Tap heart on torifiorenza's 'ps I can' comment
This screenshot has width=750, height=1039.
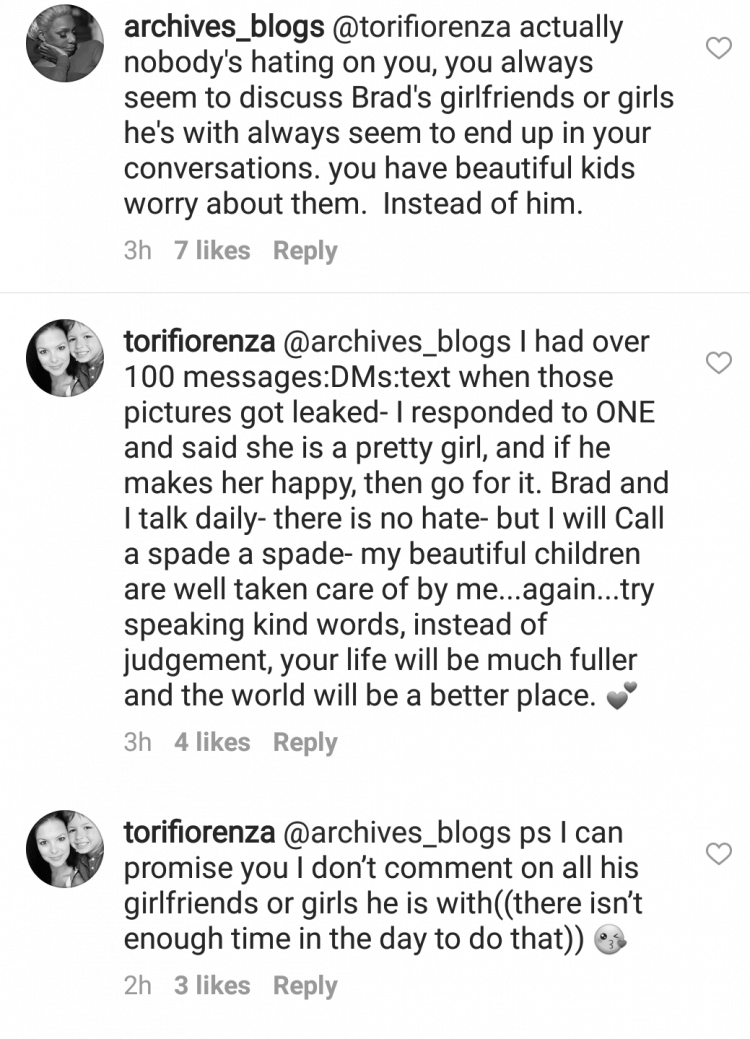(x=720, y=853)
